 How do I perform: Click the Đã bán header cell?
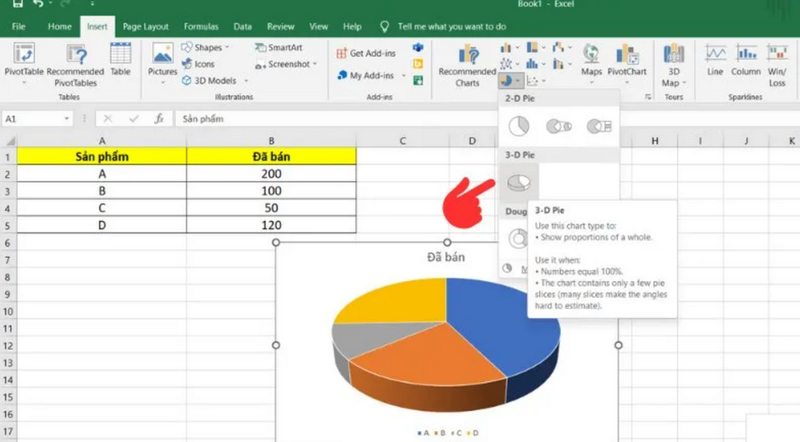pos(271,157)
